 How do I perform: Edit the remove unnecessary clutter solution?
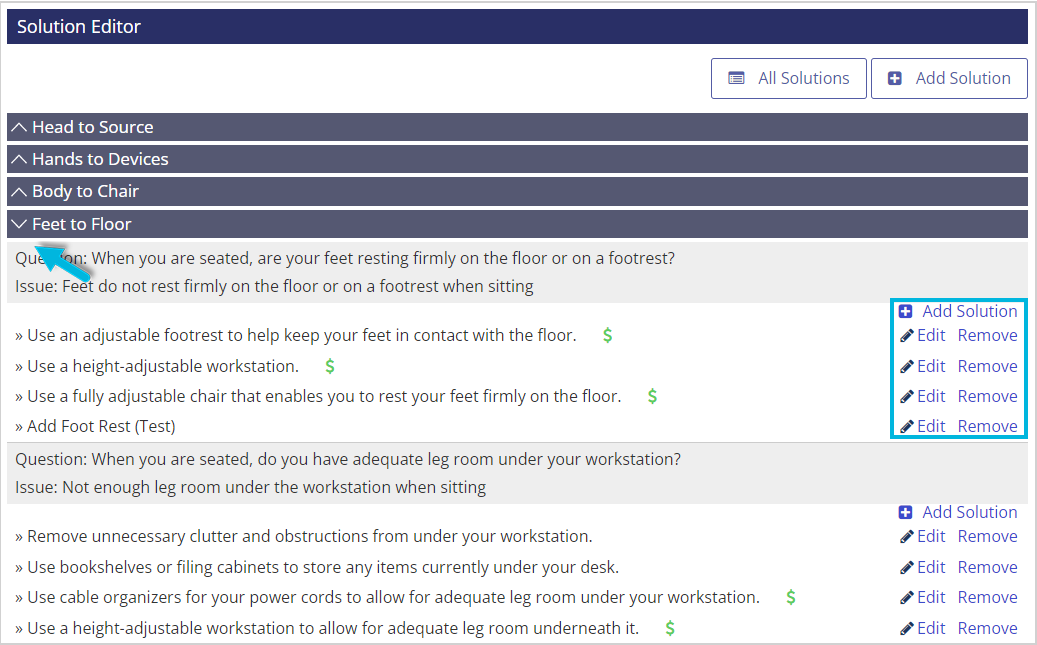coord(931,537)
